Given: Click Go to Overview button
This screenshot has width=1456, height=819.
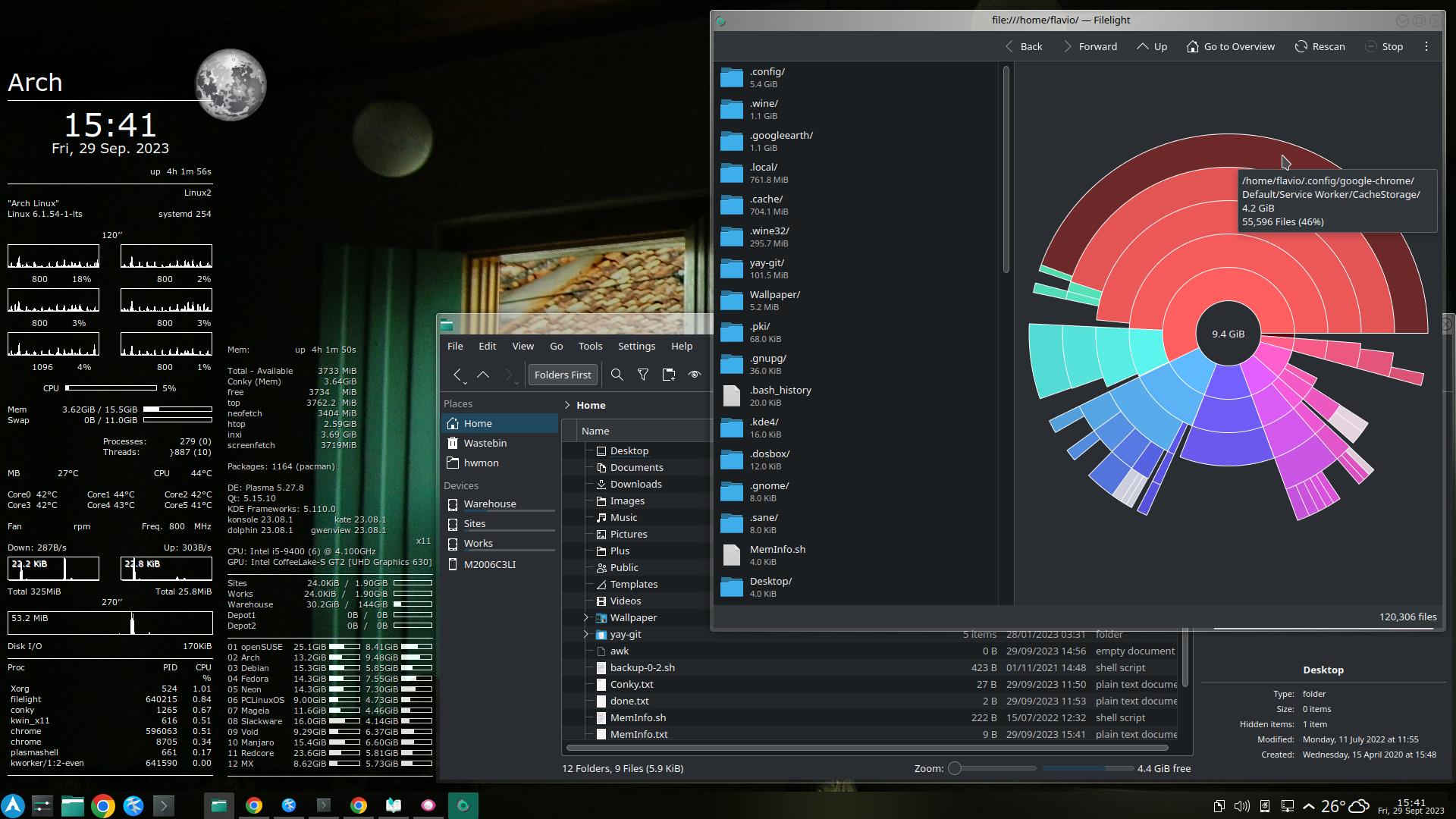Looking at the screenshot, I should pos(1230,46).
